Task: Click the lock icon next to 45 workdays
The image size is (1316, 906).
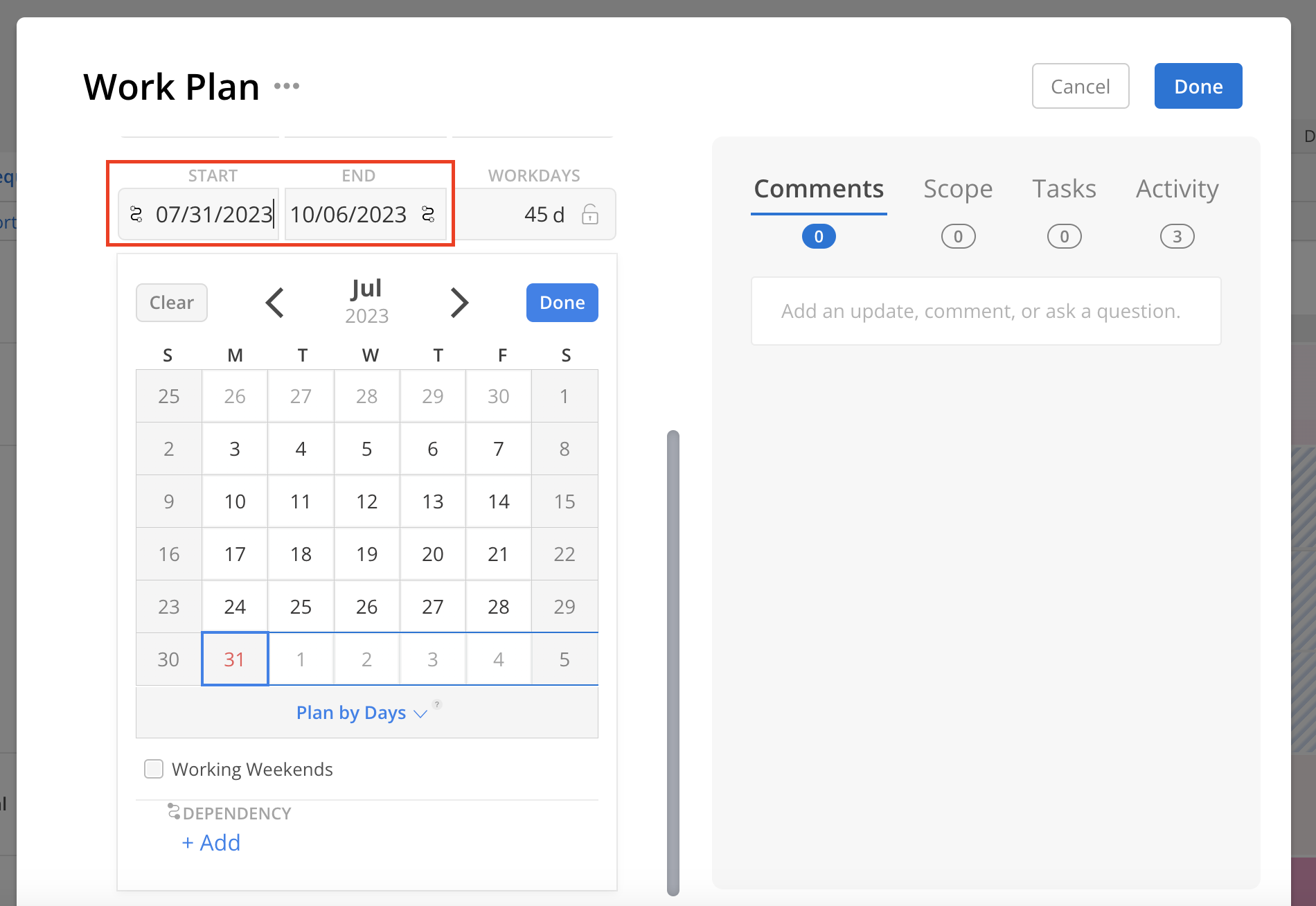Action: tap(590, 215)
